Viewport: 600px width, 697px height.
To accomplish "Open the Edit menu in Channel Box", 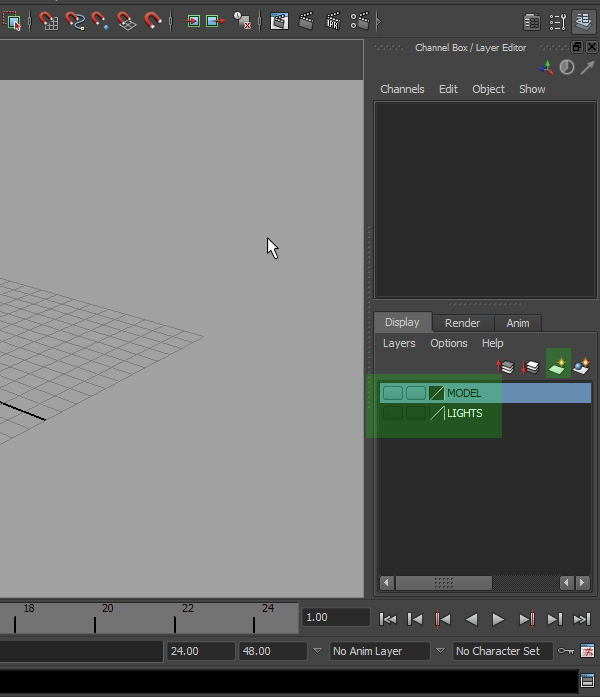I will (x=448, y=89).
